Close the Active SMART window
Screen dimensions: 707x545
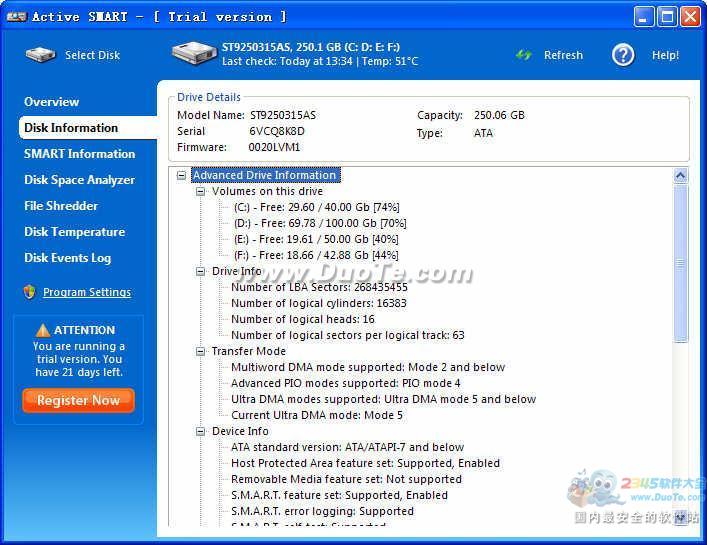point(690,17)
